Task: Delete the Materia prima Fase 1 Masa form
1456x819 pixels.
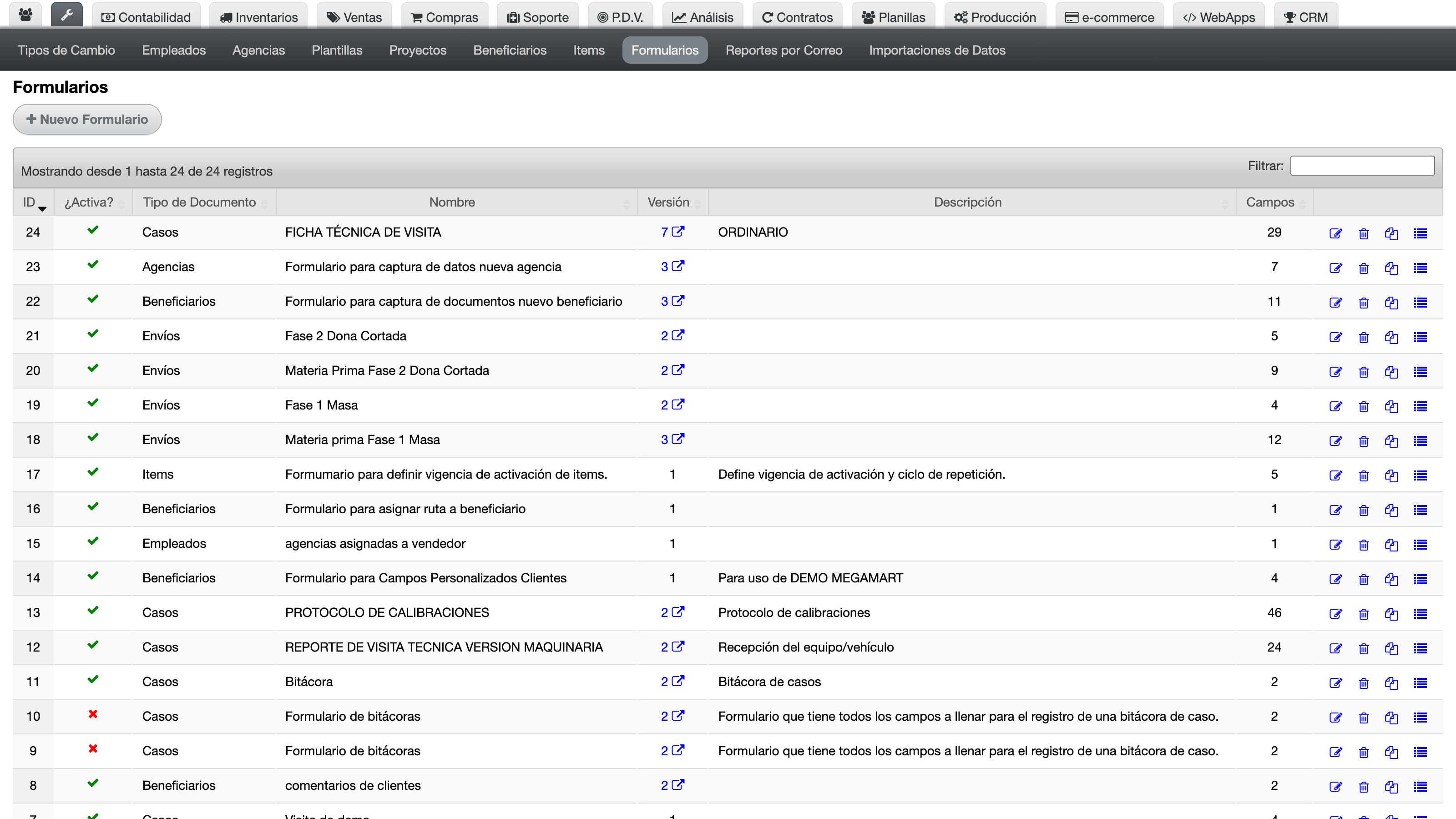Action: point(1363,441)
